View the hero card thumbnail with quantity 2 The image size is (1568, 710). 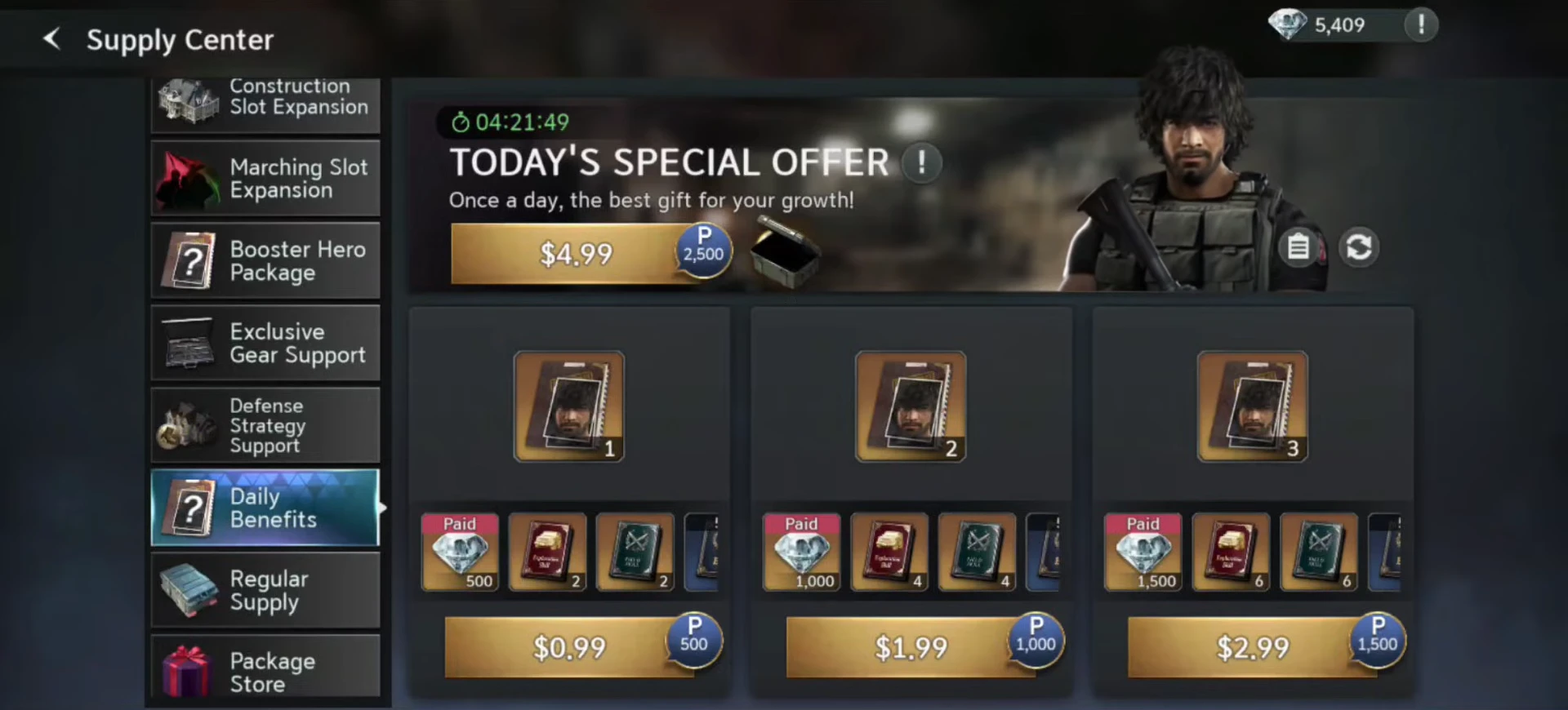tap(911, 406)
